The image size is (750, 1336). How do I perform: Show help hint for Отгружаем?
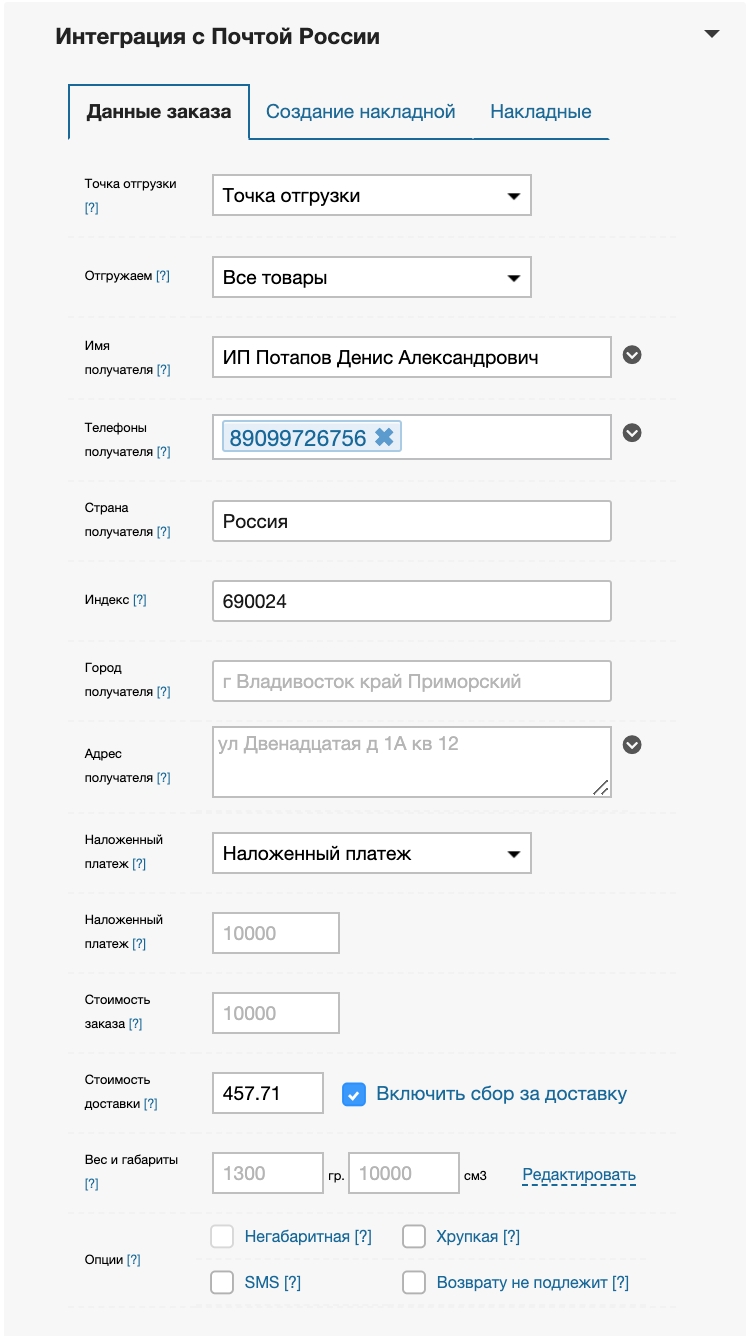point(163,276)
